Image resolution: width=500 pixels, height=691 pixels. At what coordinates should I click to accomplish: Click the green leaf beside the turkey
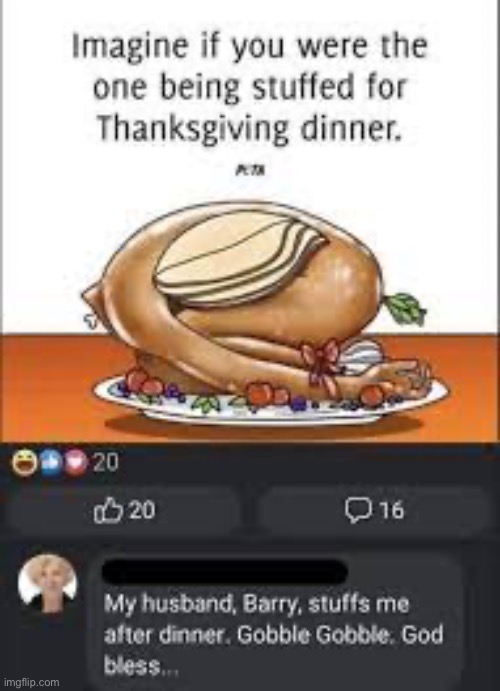(405, 307)
